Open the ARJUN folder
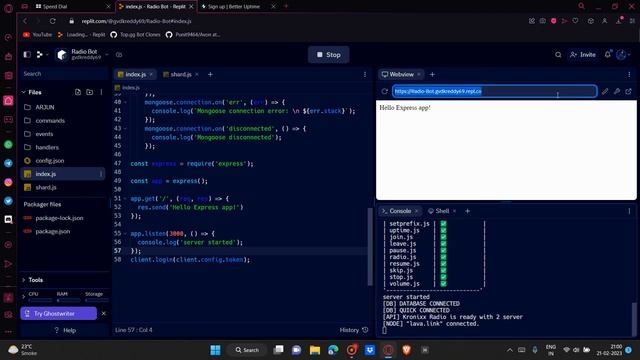The image size is (640, 360). 63,107
